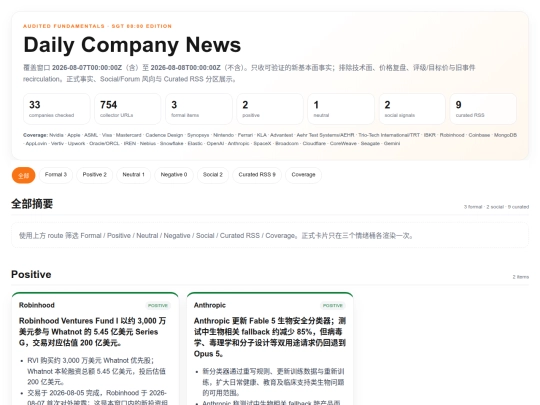Click the route filter hint box

tap(270, 236)
